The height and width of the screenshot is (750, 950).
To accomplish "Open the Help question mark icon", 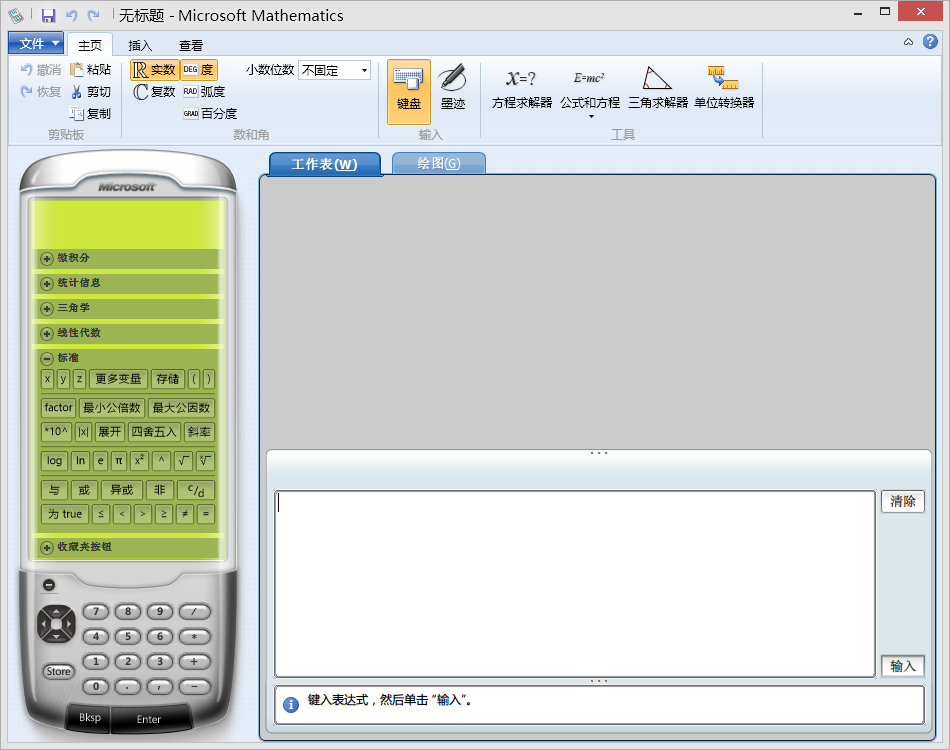I will click(930, 42).
